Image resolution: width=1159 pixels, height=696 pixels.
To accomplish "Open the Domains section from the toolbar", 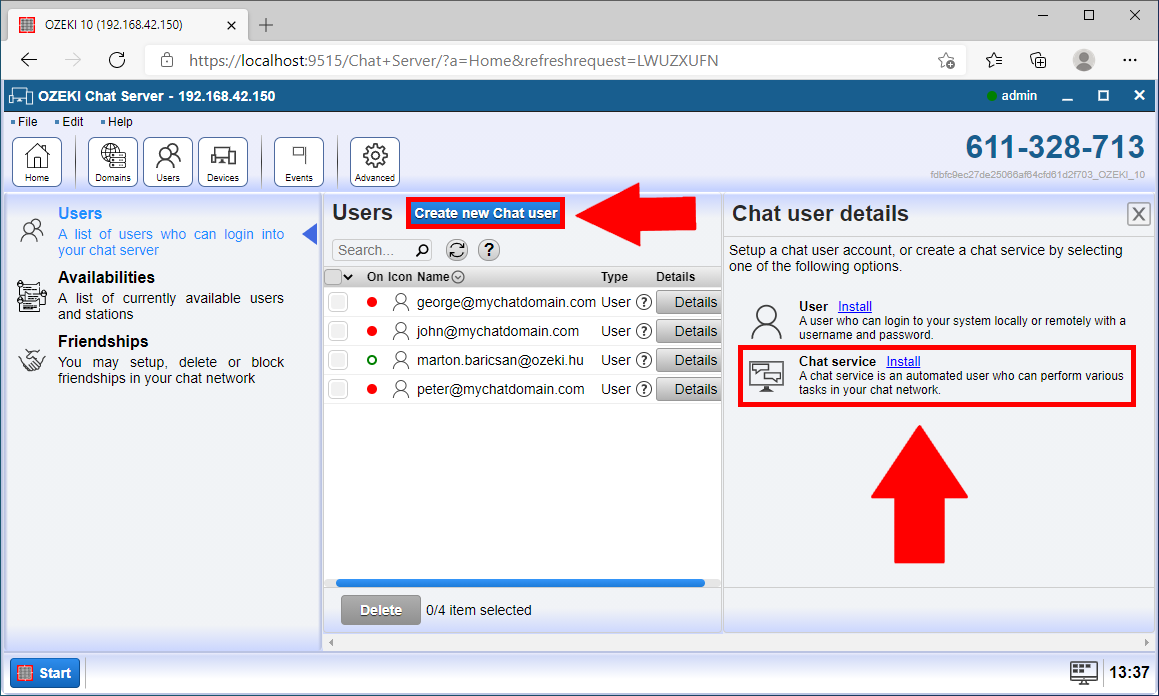I will [x=112, y=160].
